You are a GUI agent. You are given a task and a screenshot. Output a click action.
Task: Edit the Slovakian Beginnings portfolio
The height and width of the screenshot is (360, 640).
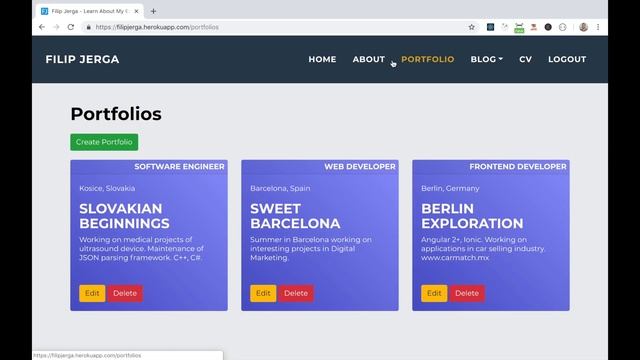[x=92, y=293]
